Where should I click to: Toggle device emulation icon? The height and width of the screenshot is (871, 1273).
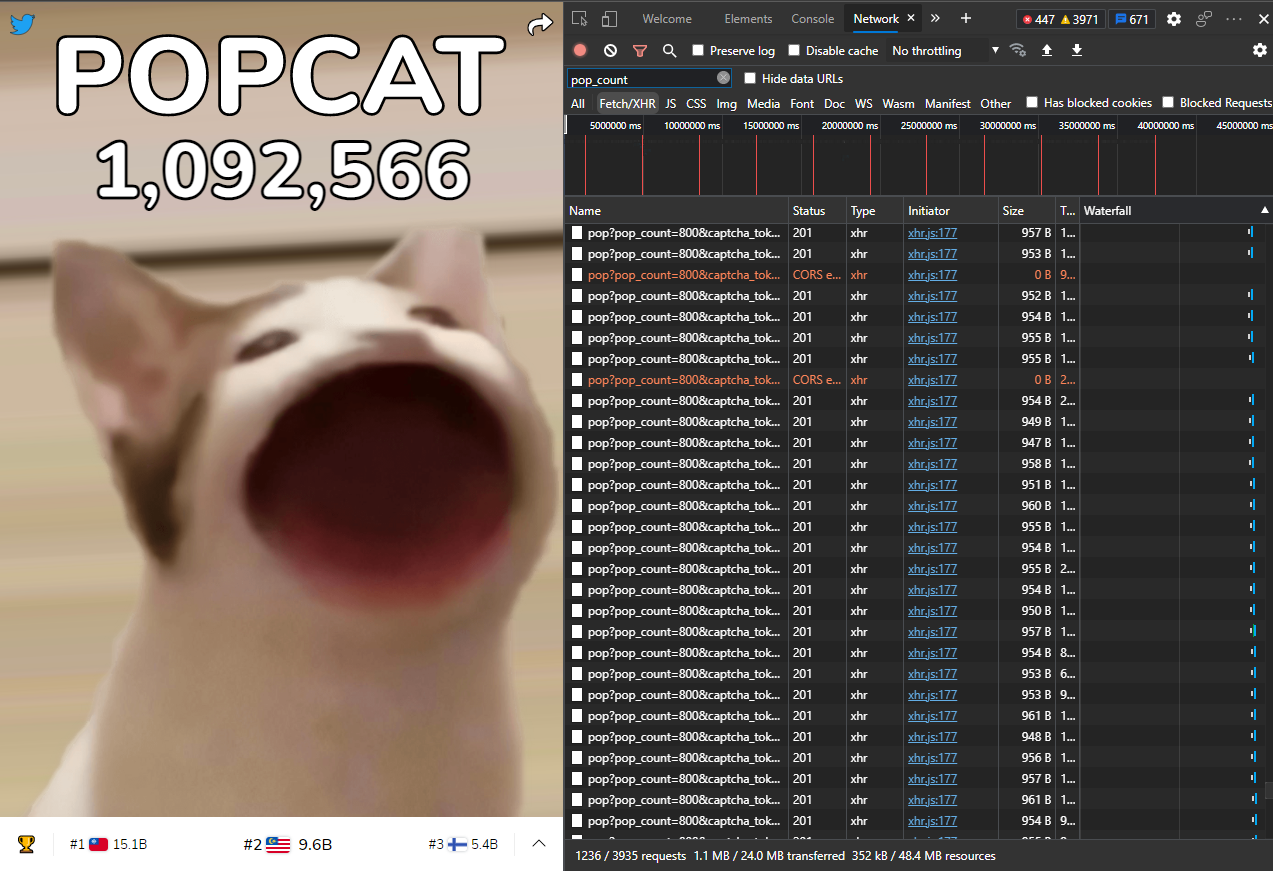[609, 19]
